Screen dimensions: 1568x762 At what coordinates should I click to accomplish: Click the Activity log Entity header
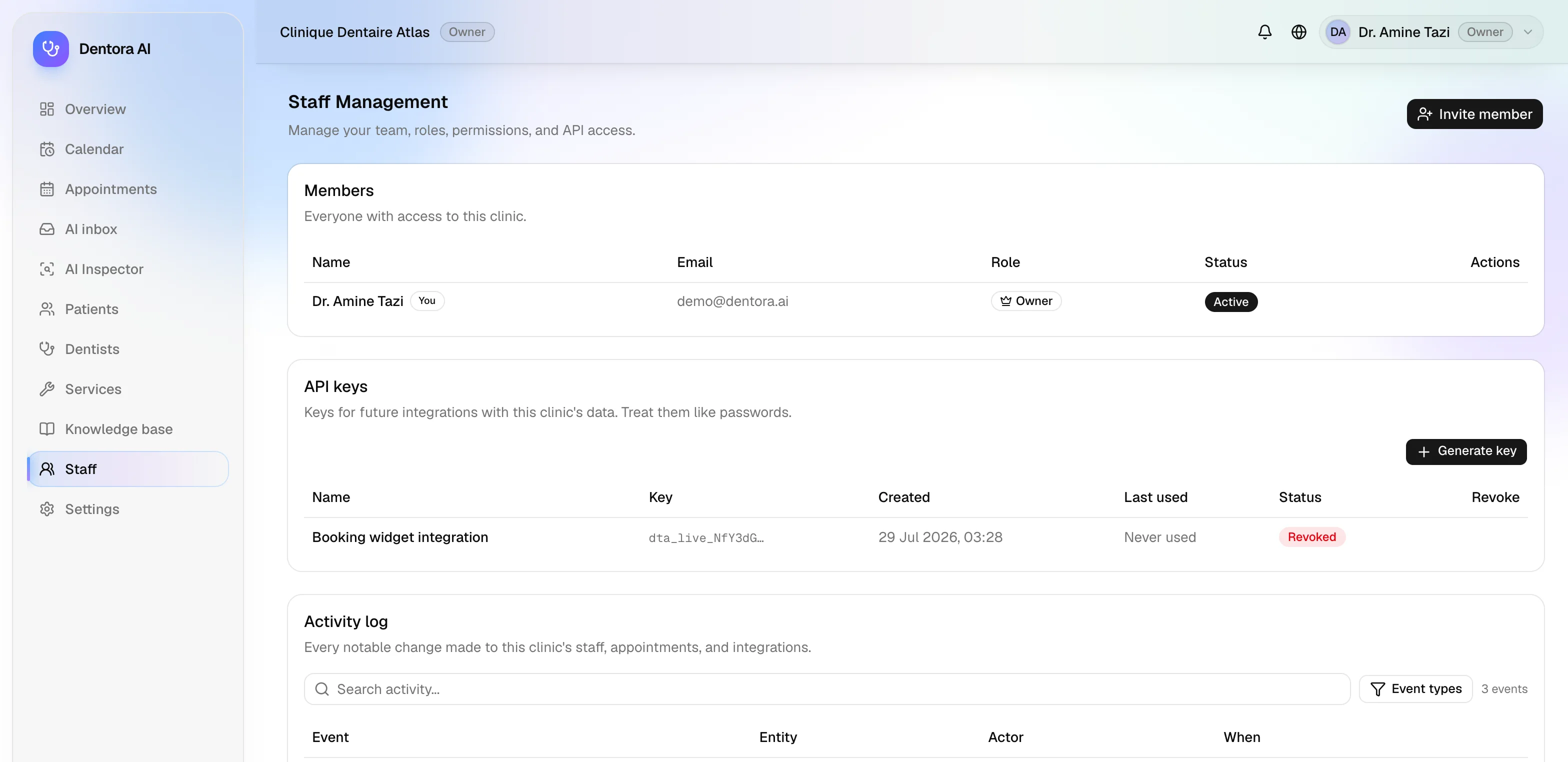(777, 737)
